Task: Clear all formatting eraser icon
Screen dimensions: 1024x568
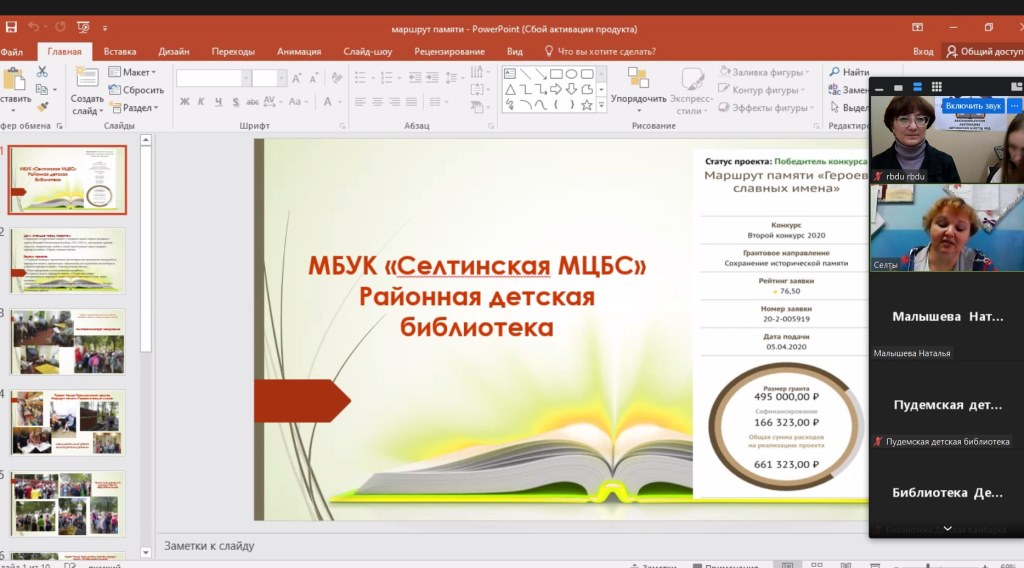Action: click(x=336, y=78)
